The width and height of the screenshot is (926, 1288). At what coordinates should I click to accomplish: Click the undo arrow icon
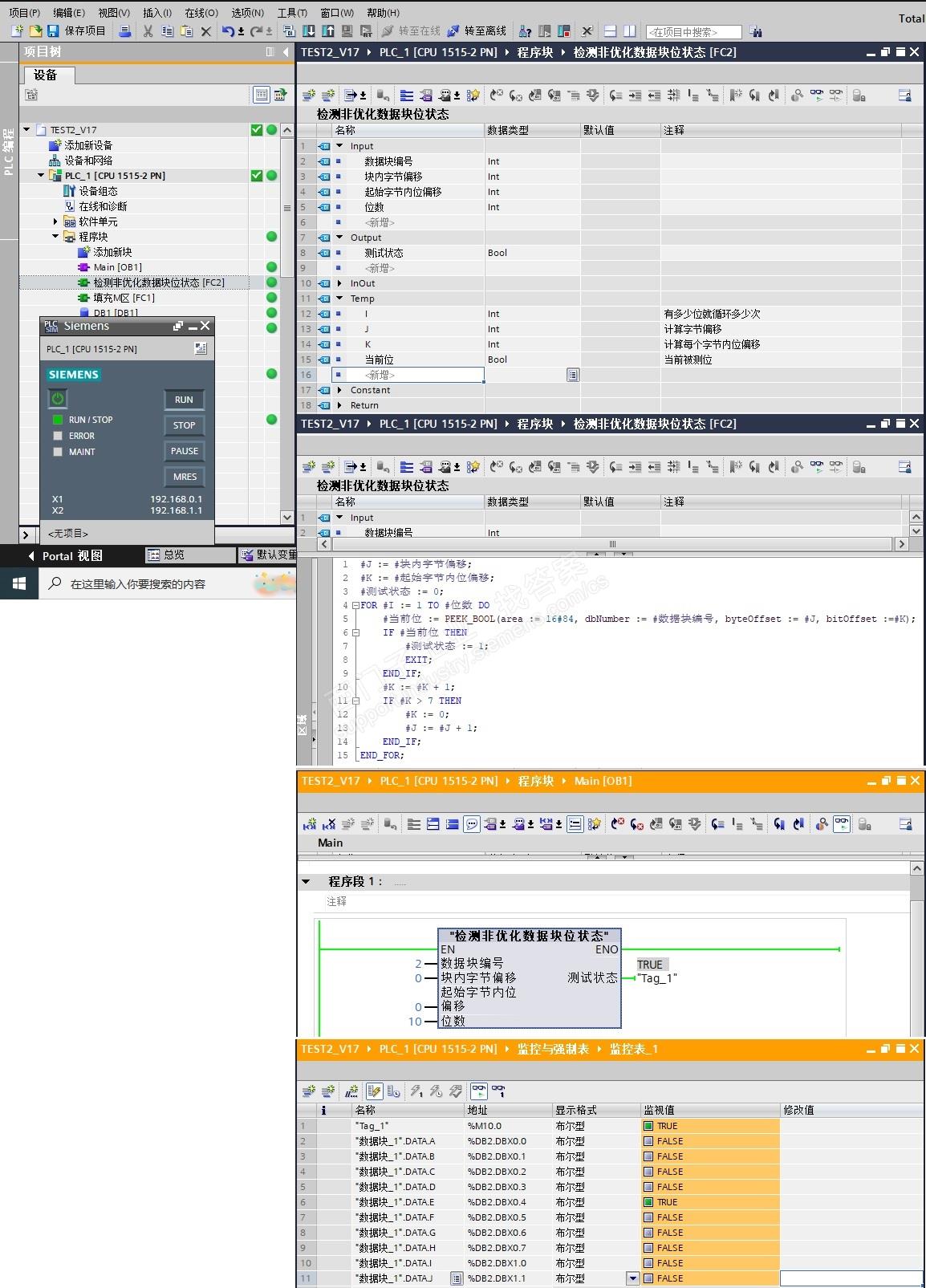(x=228, y=31)
